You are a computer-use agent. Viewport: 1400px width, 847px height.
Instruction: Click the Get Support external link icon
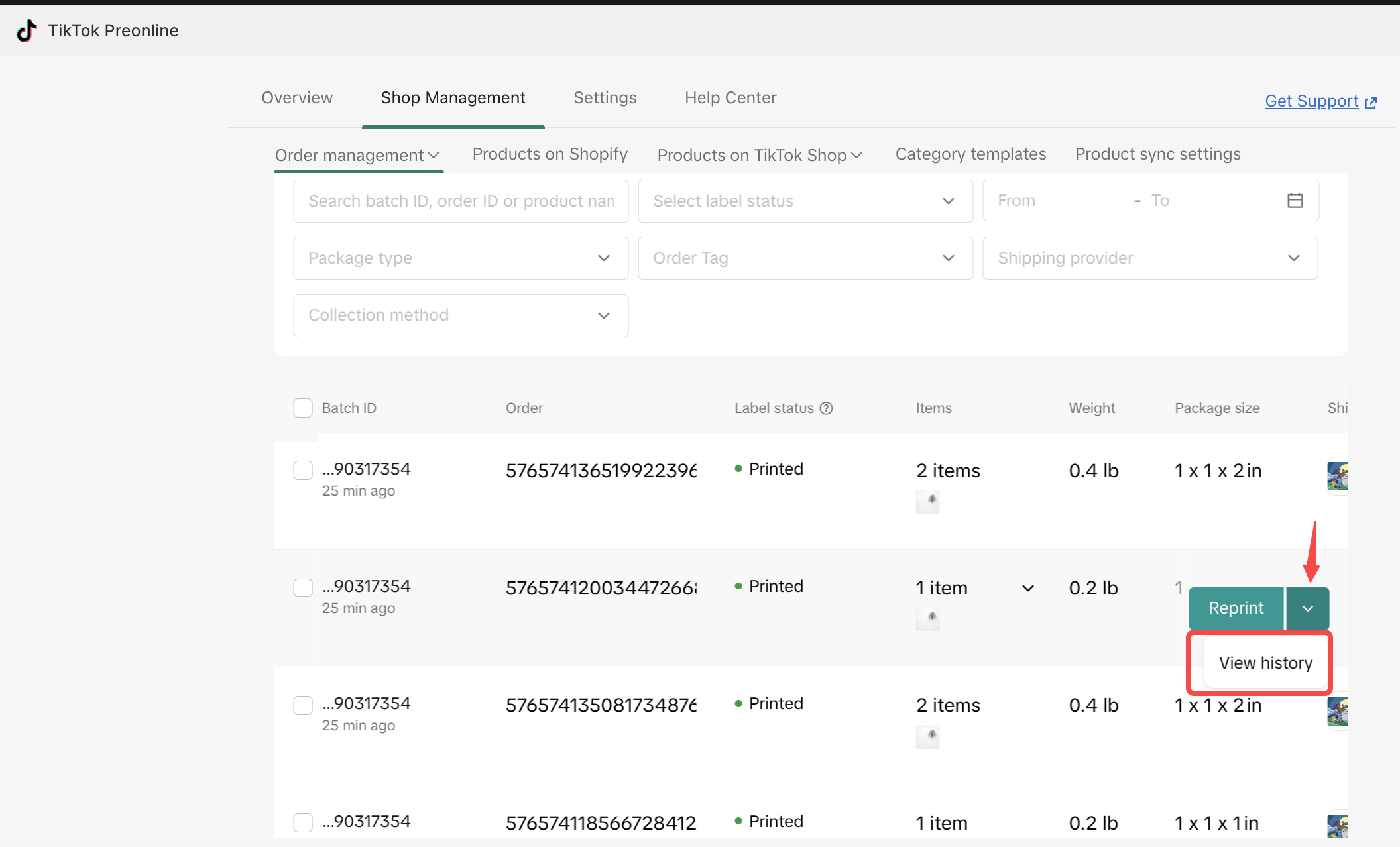[x=1371, y=103]
